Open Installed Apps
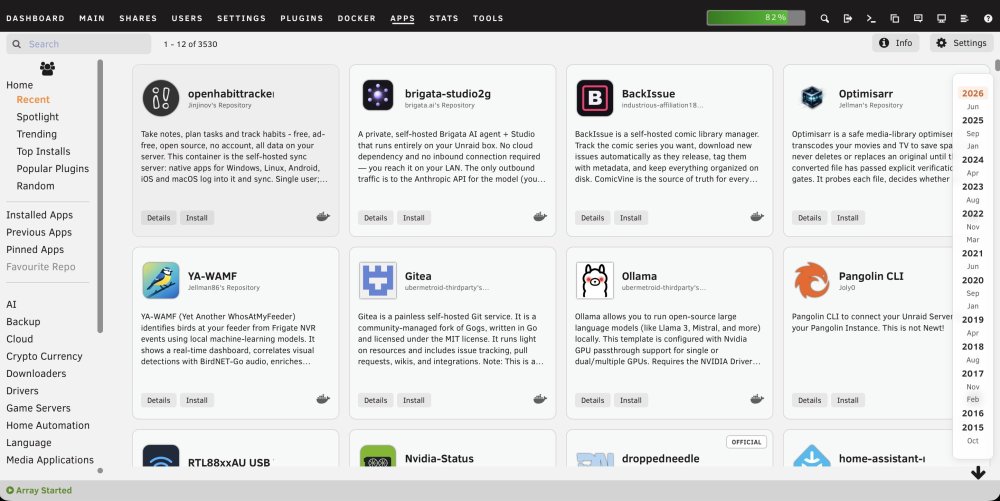The width and height of the screenshot is (1000, 501). pos(40,215)
